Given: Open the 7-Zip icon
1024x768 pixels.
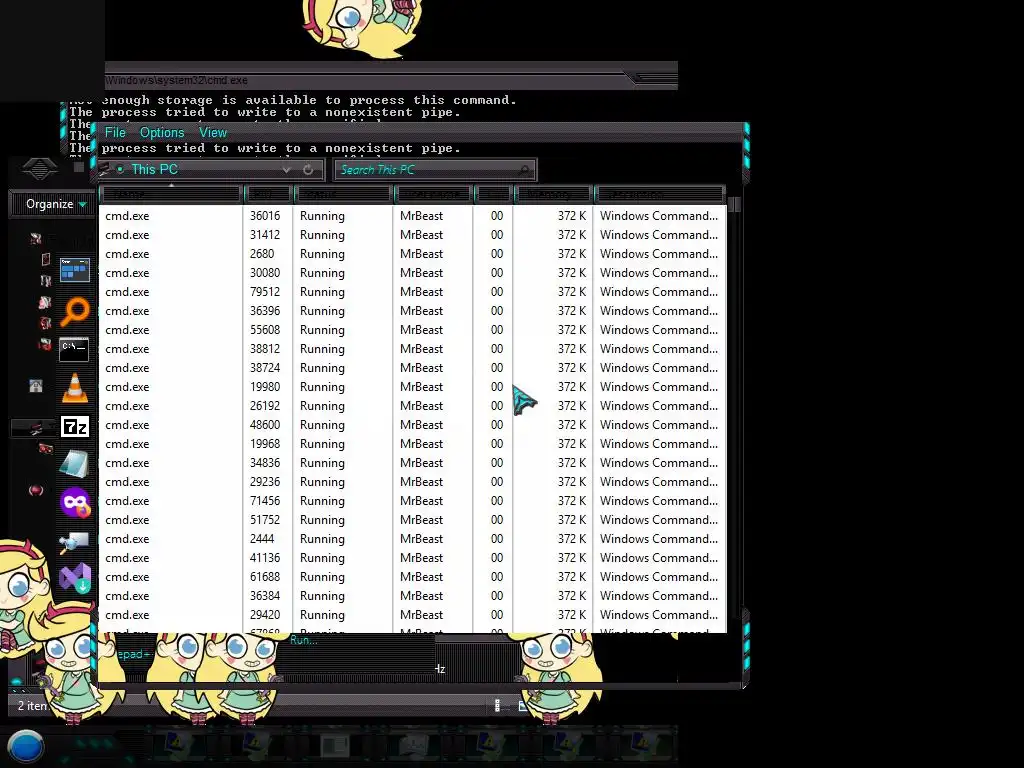Looking at the screenshot, I should pos(74,426).
